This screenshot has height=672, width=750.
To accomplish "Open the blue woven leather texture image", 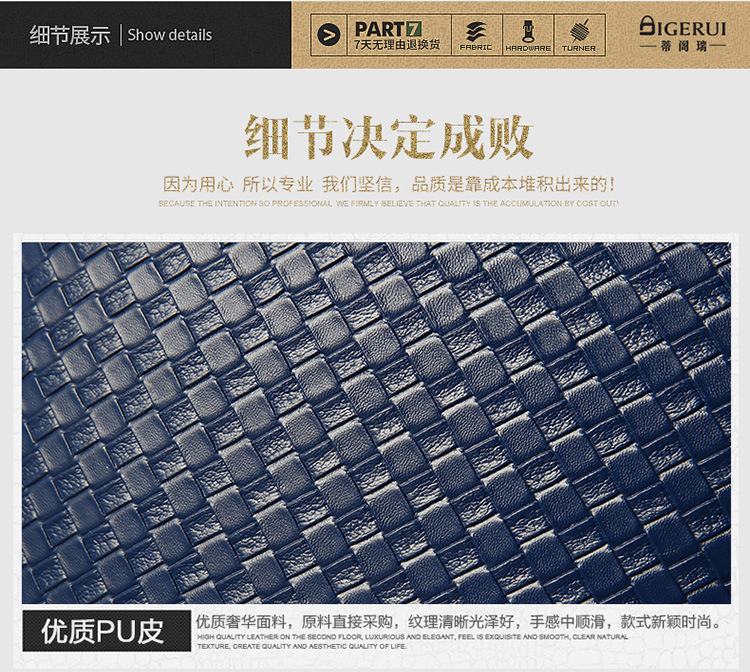I will (376, 423).
